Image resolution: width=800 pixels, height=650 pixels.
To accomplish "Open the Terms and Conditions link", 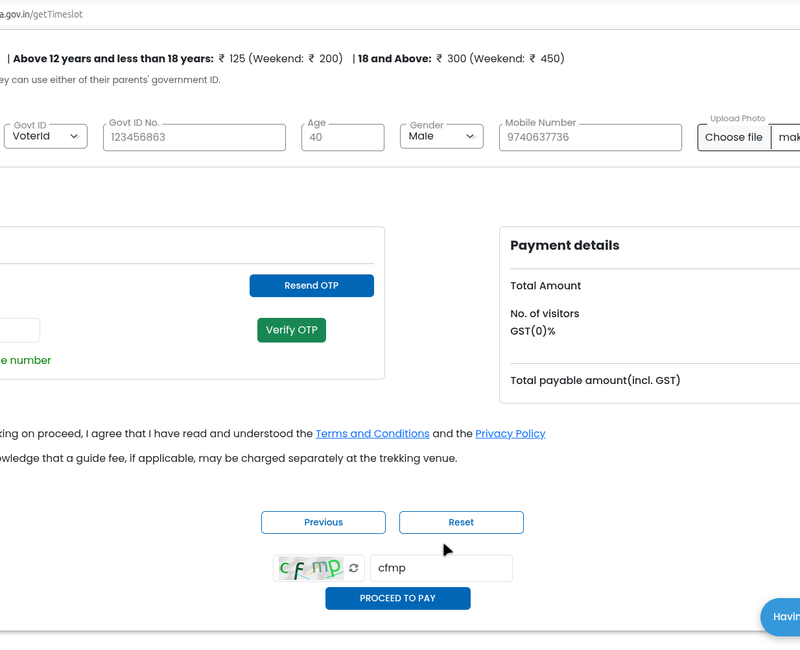I will point(372,434).
